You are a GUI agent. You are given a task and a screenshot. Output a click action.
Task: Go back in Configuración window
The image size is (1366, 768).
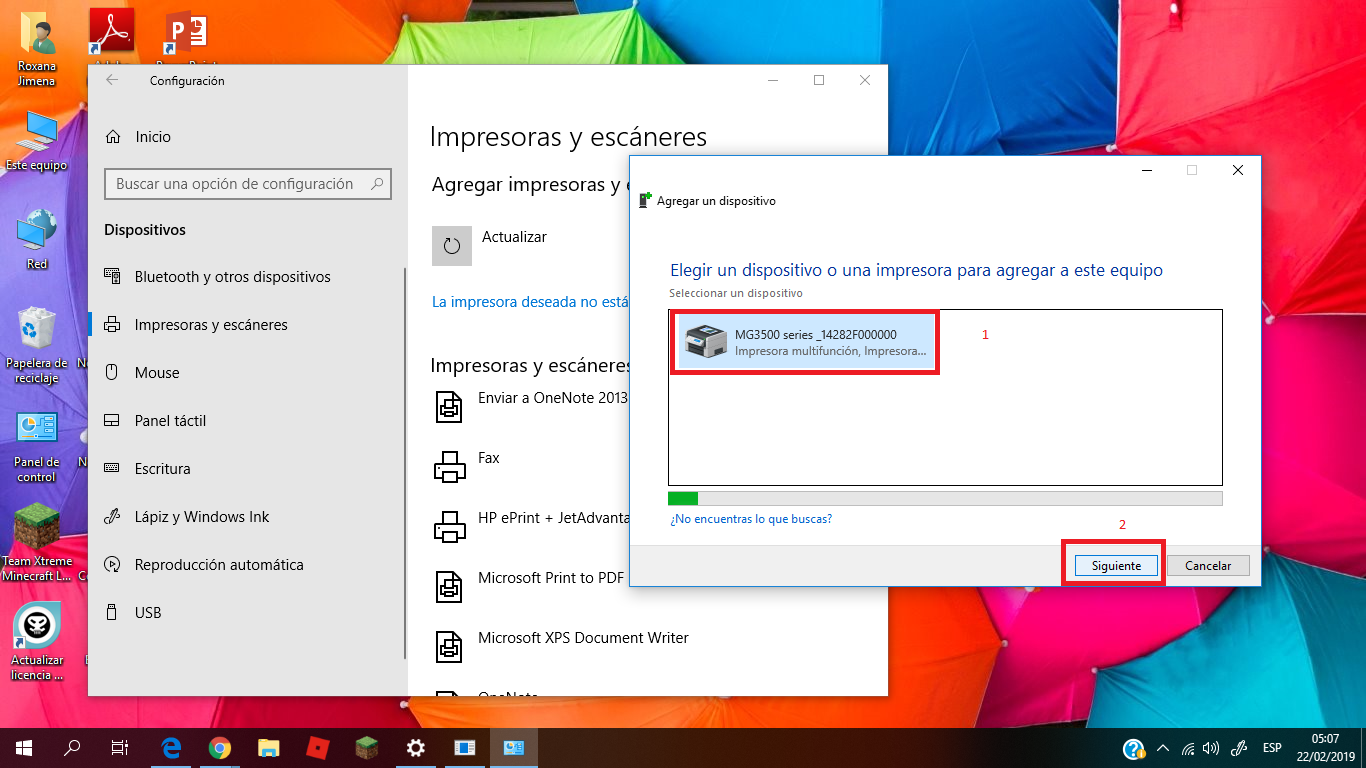pyautogui.click(x=112, y=80)
